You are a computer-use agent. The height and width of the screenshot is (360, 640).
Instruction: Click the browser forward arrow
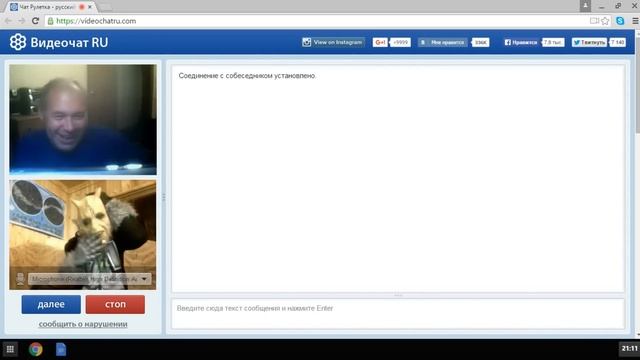[22, 21]
